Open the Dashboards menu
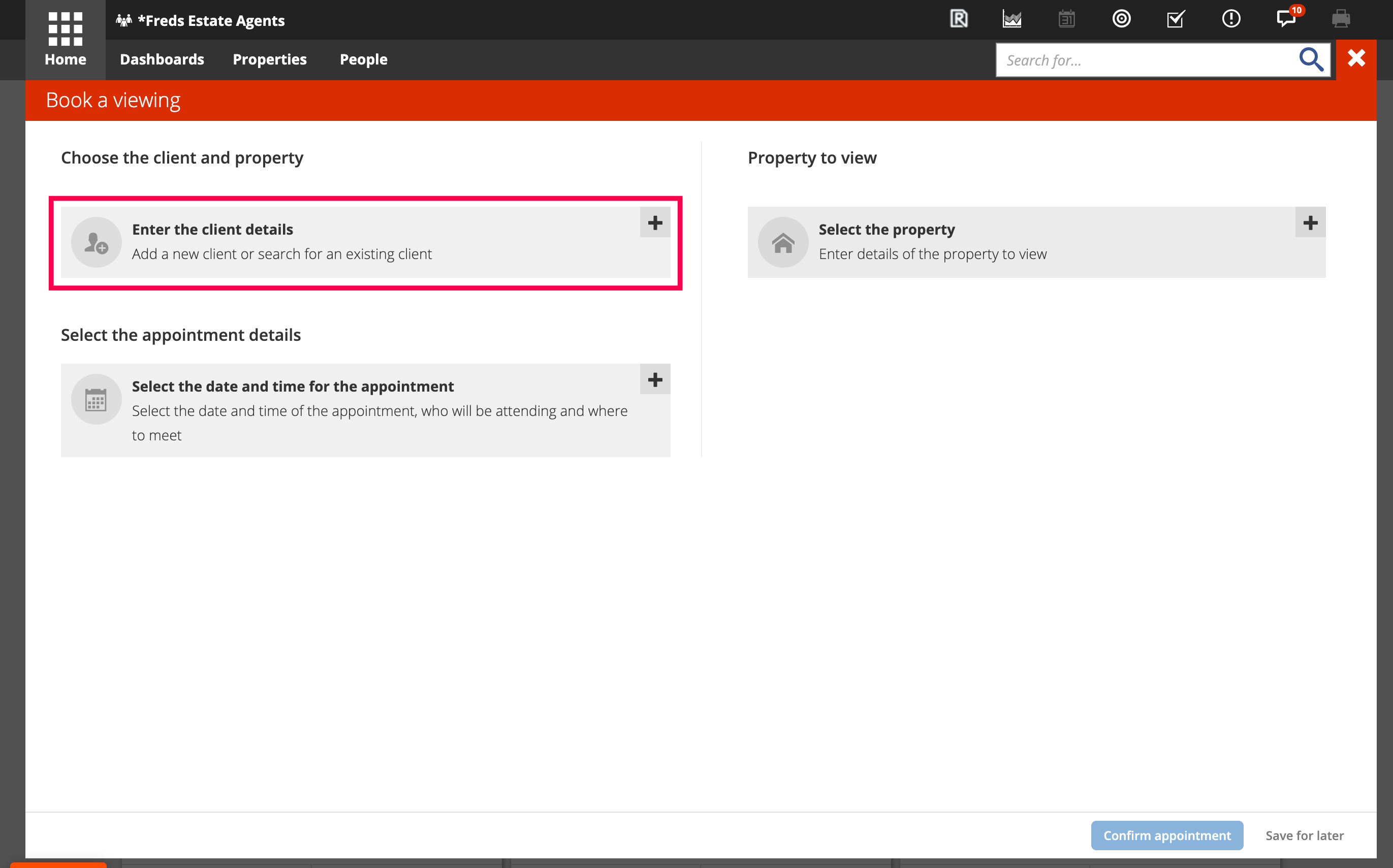Viewport: 1393px width, 868px height. [x=162, y=59]
